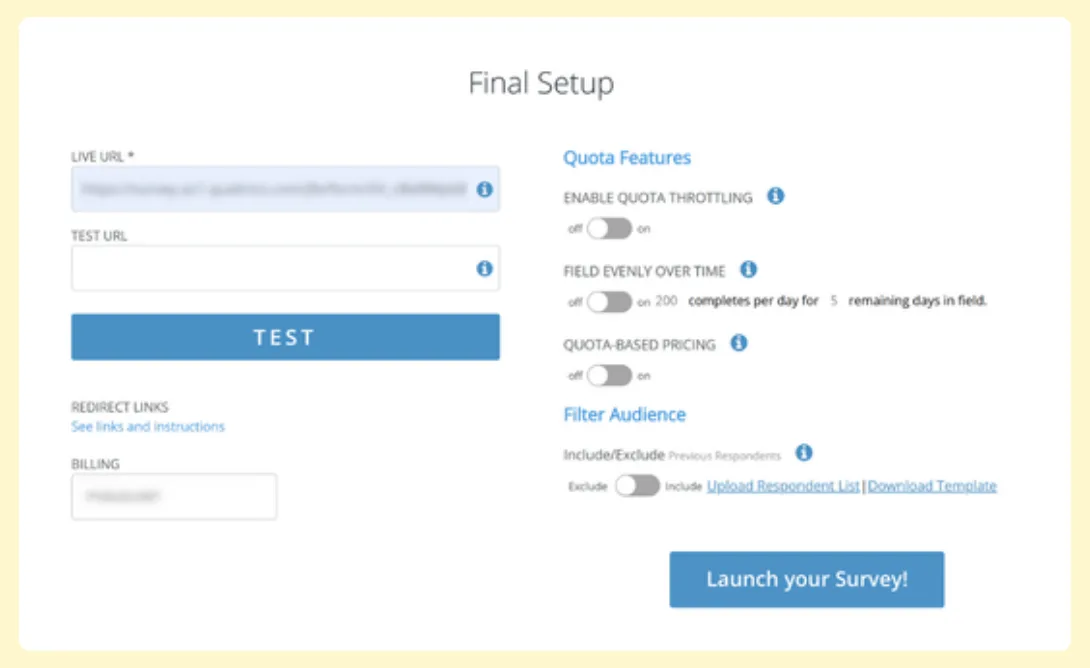Open See links and instructions
Viewport: 1090px width, 668px height.
click(x=147, y=425)
